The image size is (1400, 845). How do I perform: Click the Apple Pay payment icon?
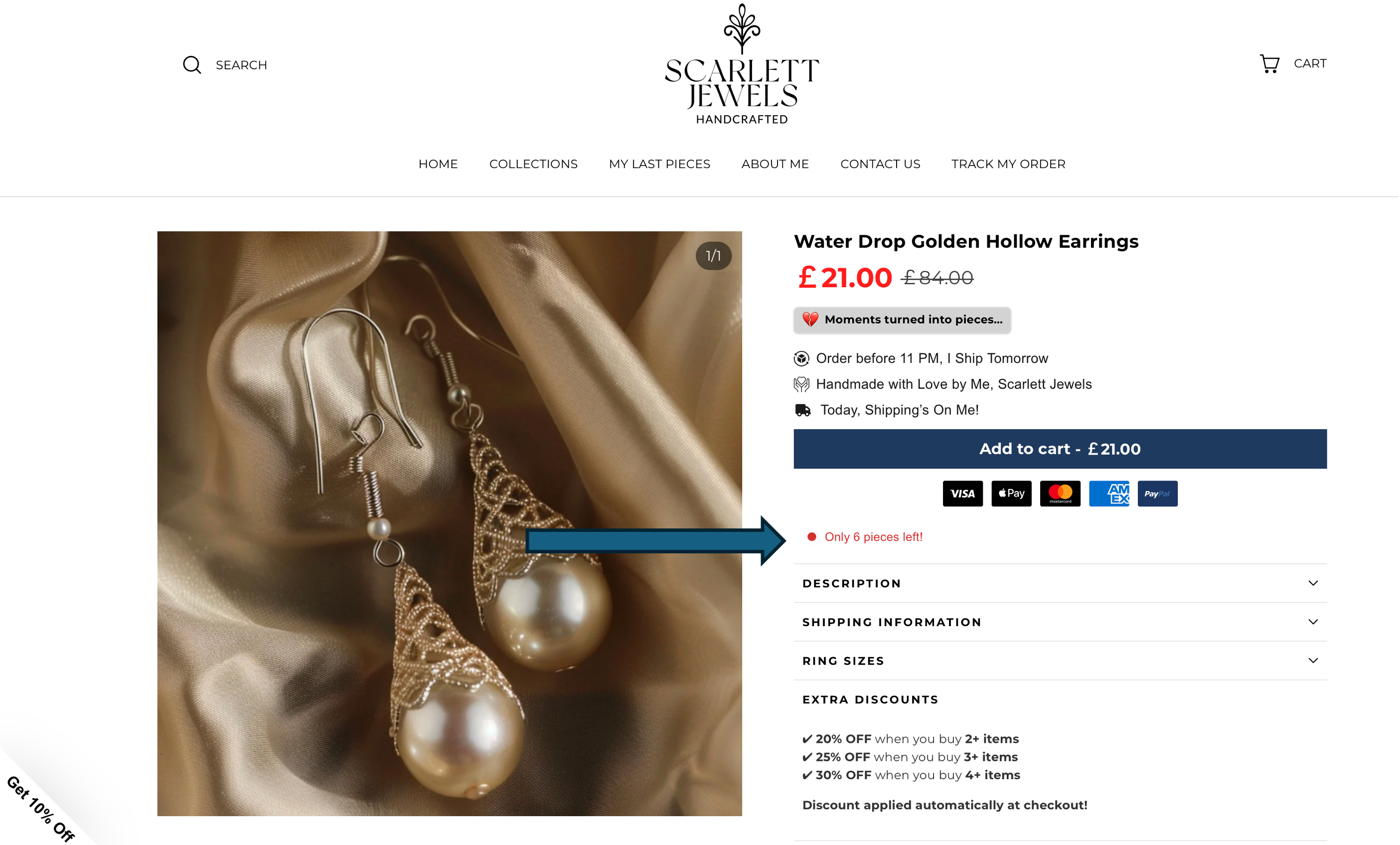coord(1012,493)
